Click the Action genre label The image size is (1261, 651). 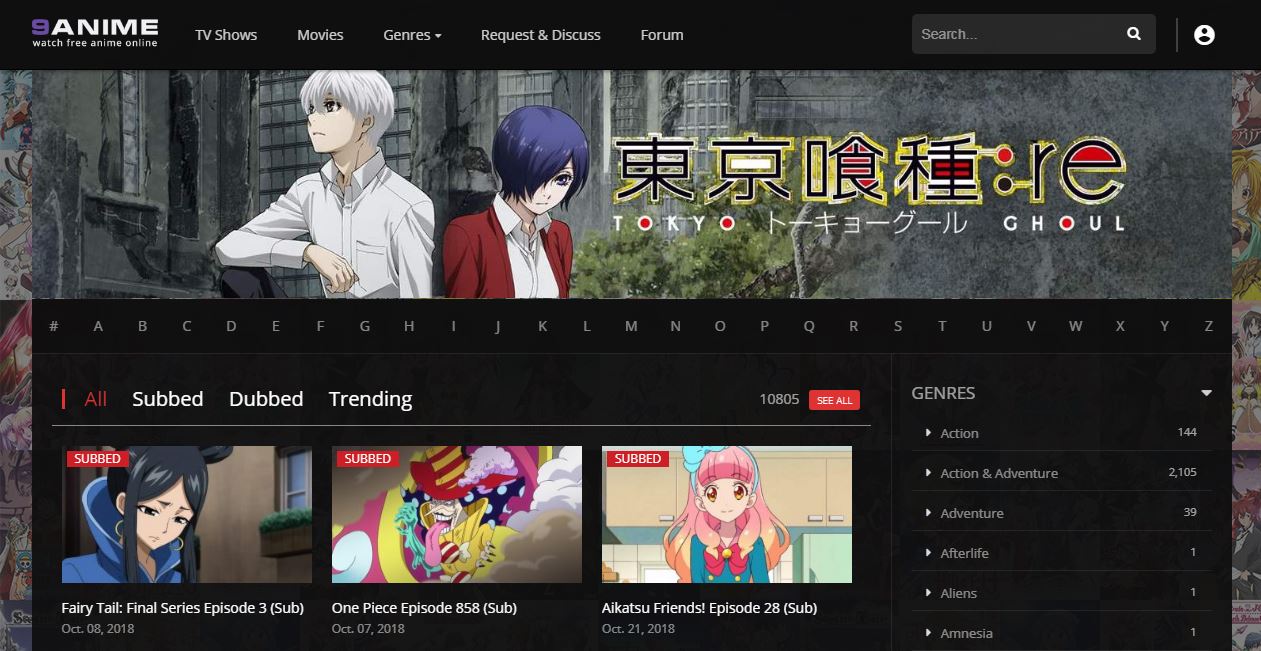(x=959, y=433)
